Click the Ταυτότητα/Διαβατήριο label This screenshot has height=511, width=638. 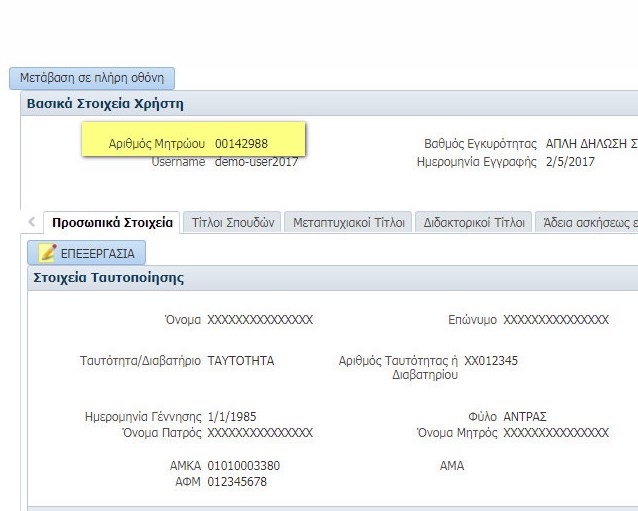click(x=140, y=361)
